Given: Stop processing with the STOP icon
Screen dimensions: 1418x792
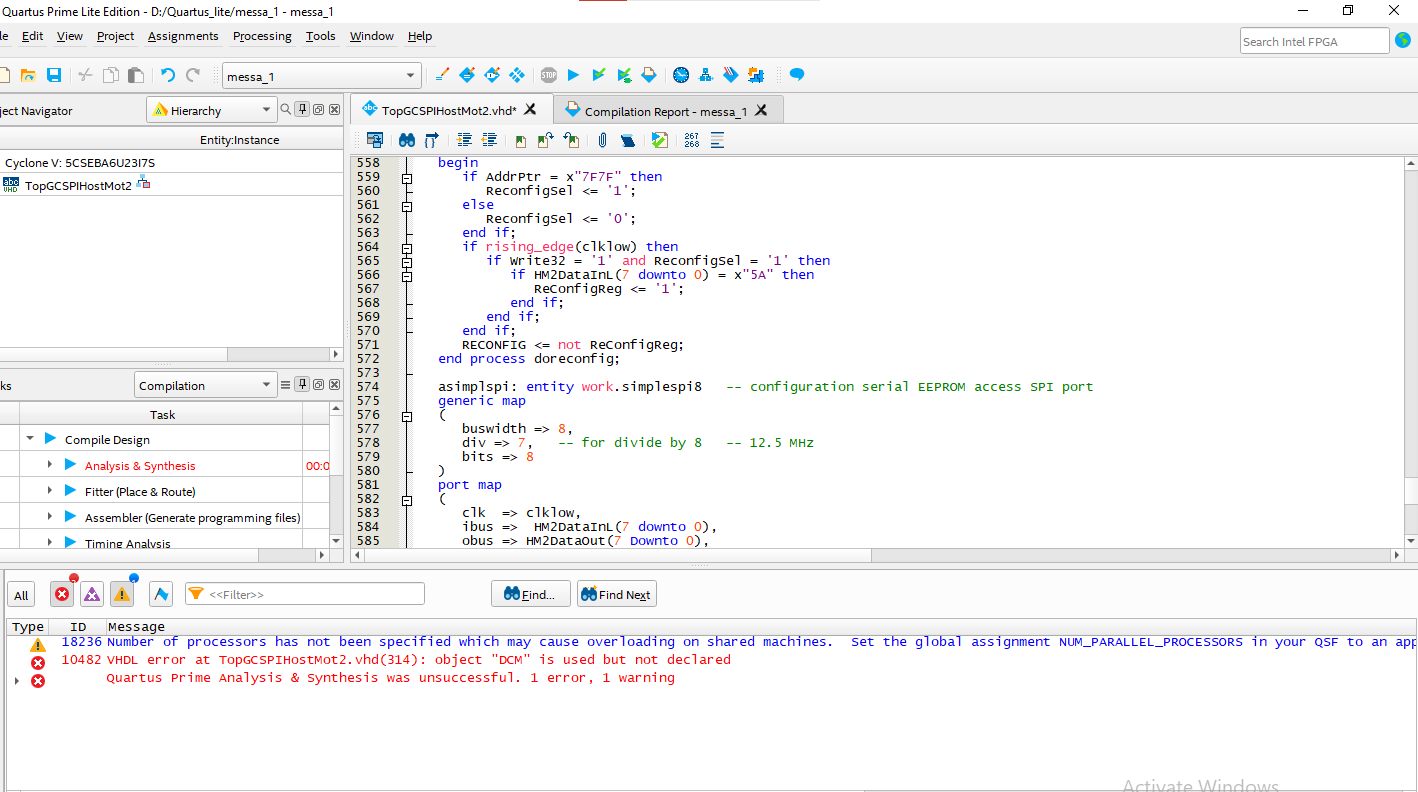Looking at the screenshot, I should [x=549, y=75].
